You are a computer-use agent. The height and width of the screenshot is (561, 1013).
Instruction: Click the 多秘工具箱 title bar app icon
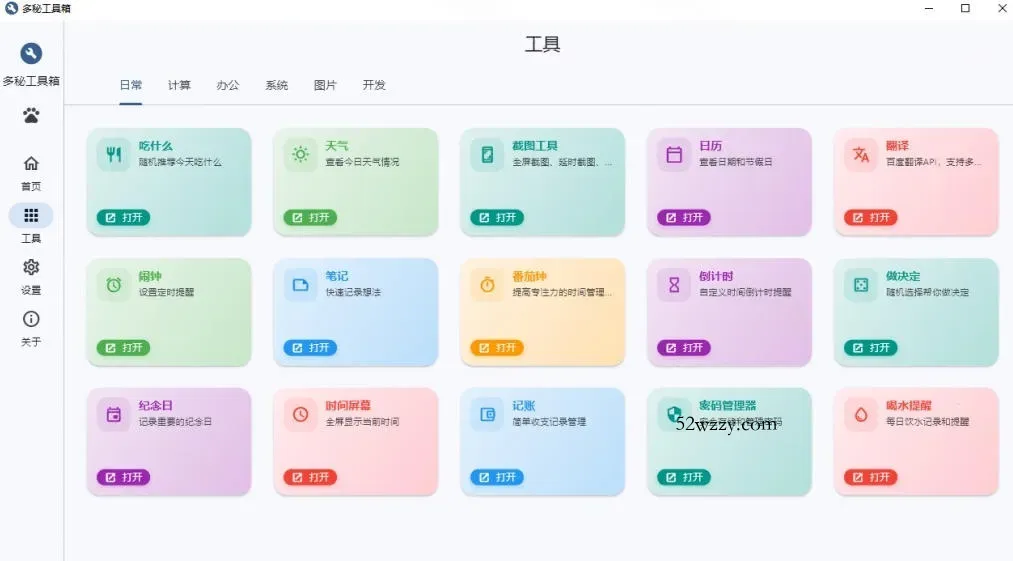click(x=11, y=8)
